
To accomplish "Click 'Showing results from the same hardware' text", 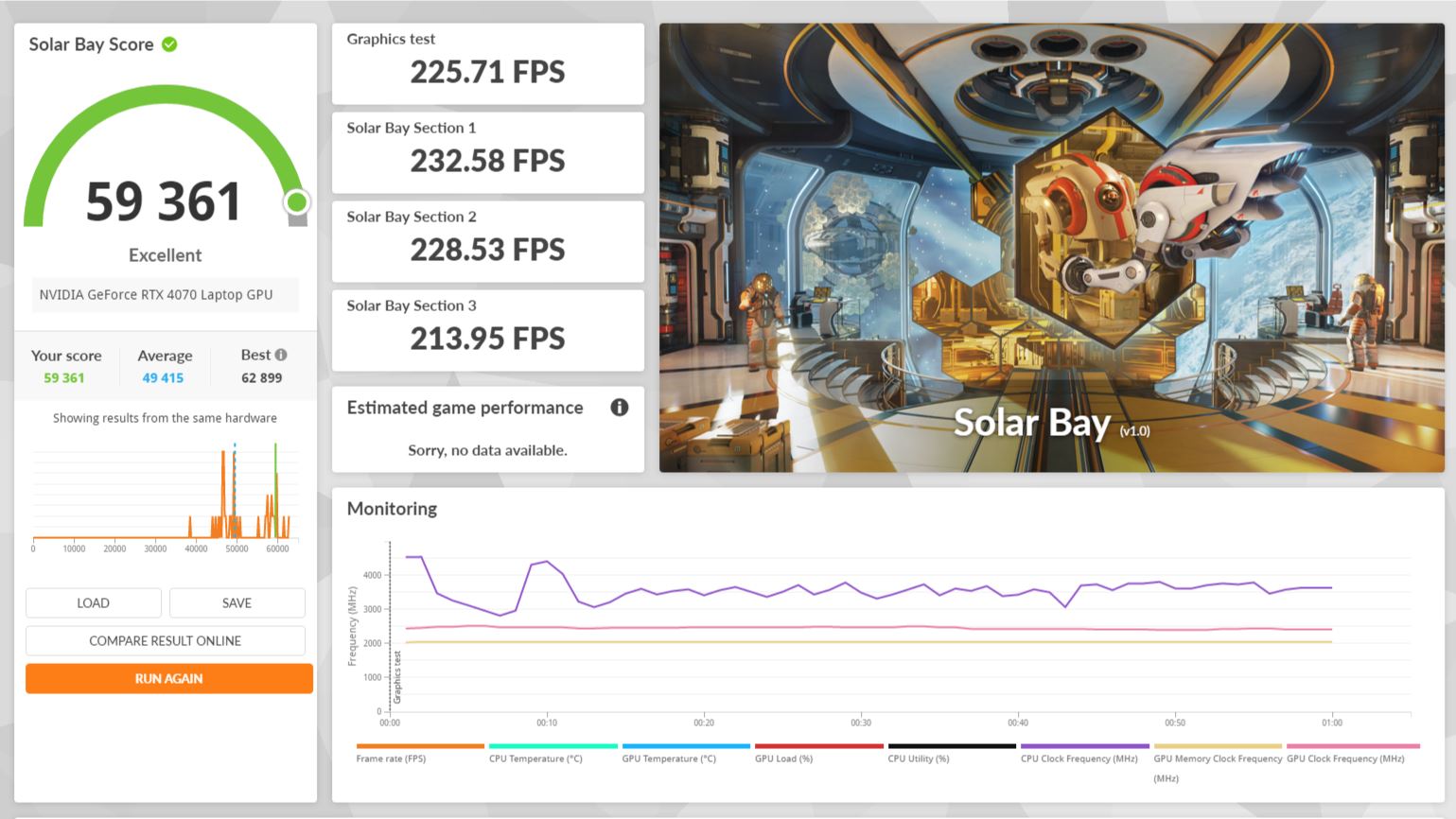I will (166, 418).
